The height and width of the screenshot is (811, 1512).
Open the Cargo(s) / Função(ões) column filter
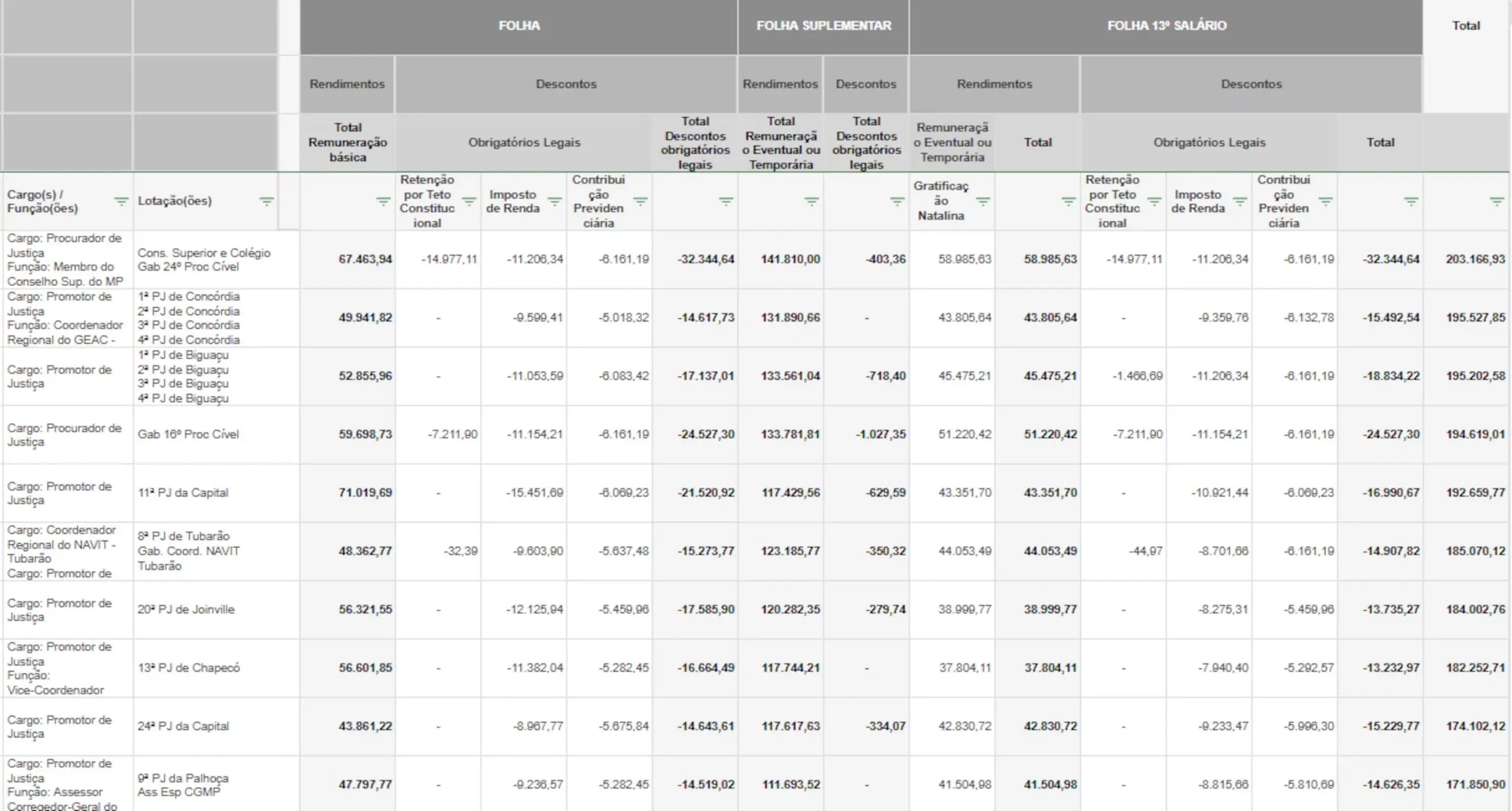point(121,201)
